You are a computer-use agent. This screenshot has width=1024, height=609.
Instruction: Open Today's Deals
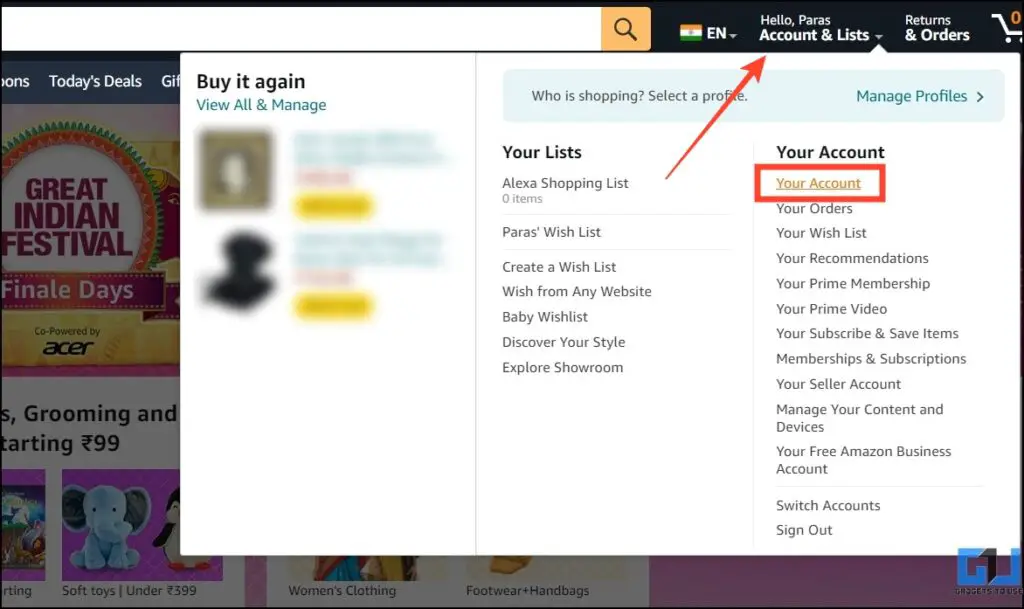[x=95, y=81]
